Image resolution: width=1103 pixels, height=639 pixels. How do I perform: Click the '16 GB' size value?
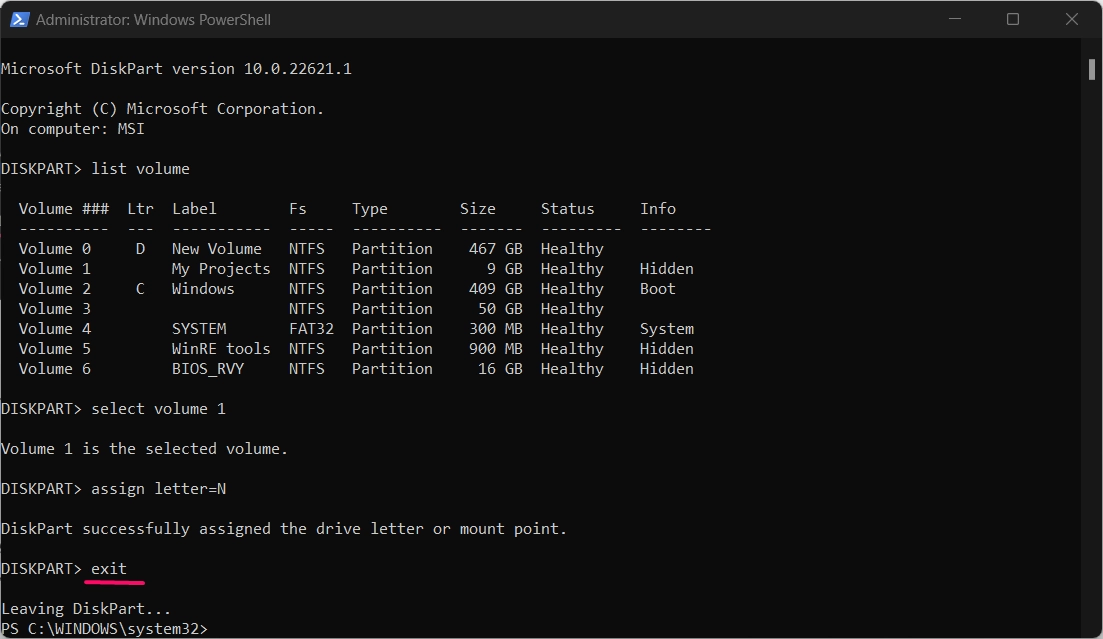pyautogui.click(x=500, y=369)
